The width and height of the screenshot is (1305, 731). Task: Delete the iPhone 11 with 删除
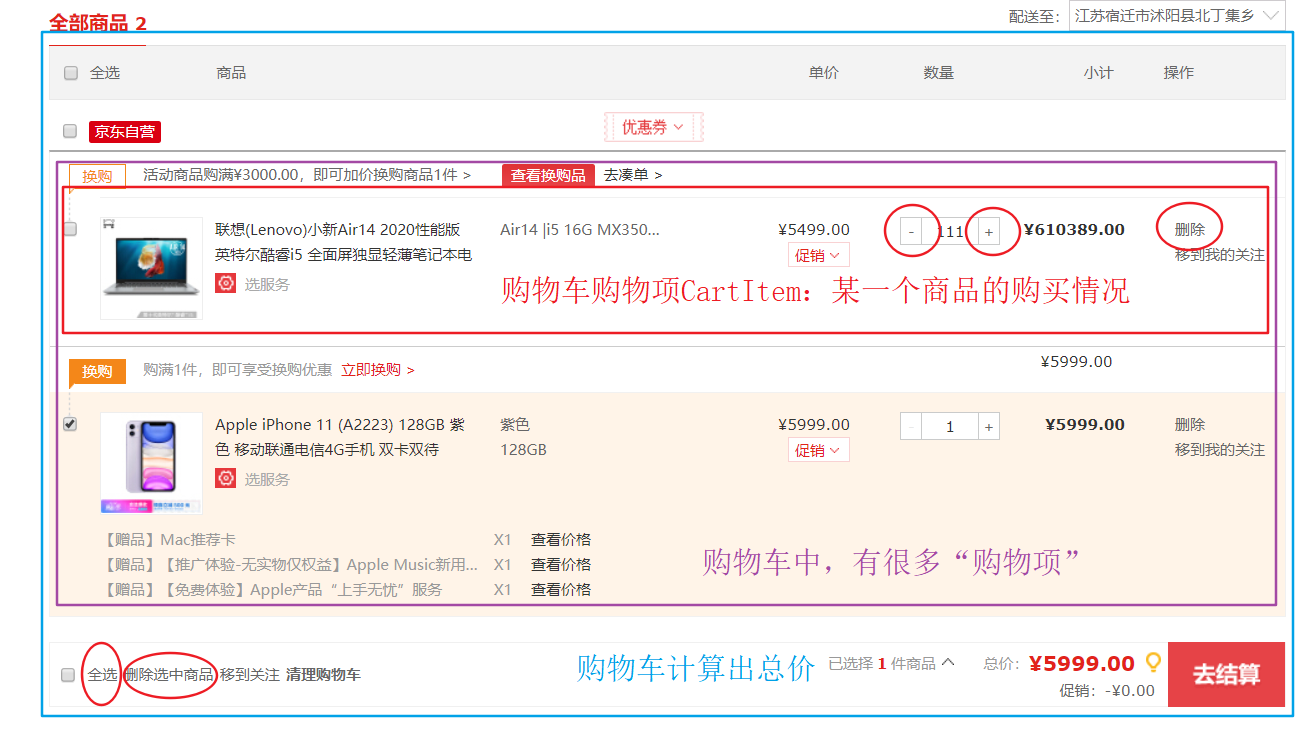tap(1190, 424)
